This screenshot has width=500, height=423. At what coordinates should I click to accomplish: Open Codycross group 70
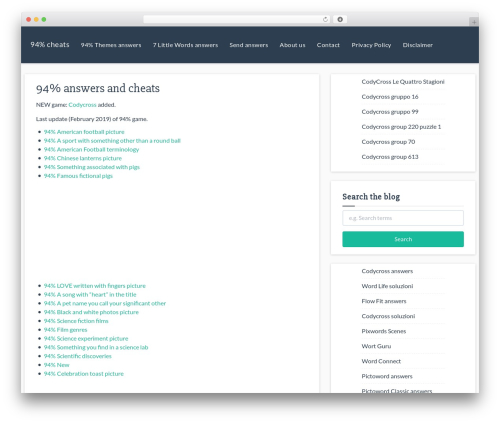(388, 142)
